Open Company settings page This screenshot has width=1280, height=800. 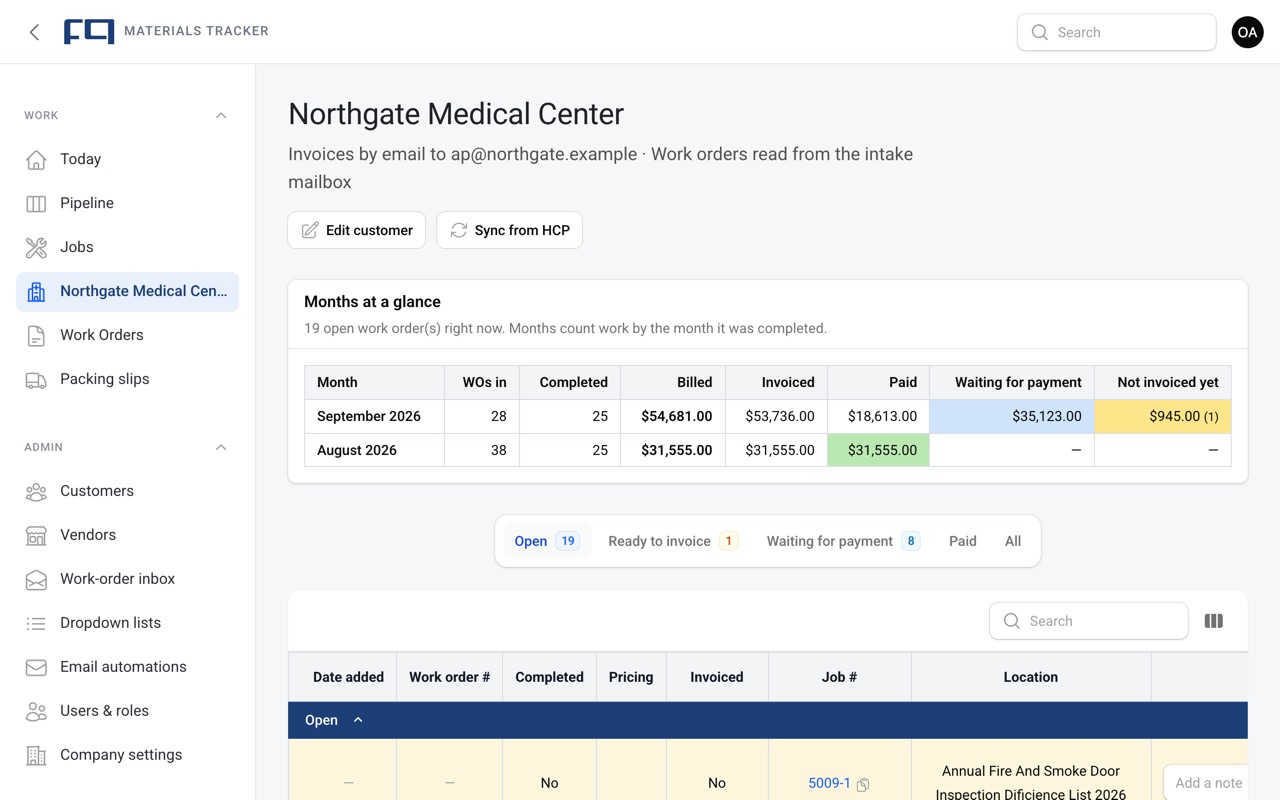(128, 755)
